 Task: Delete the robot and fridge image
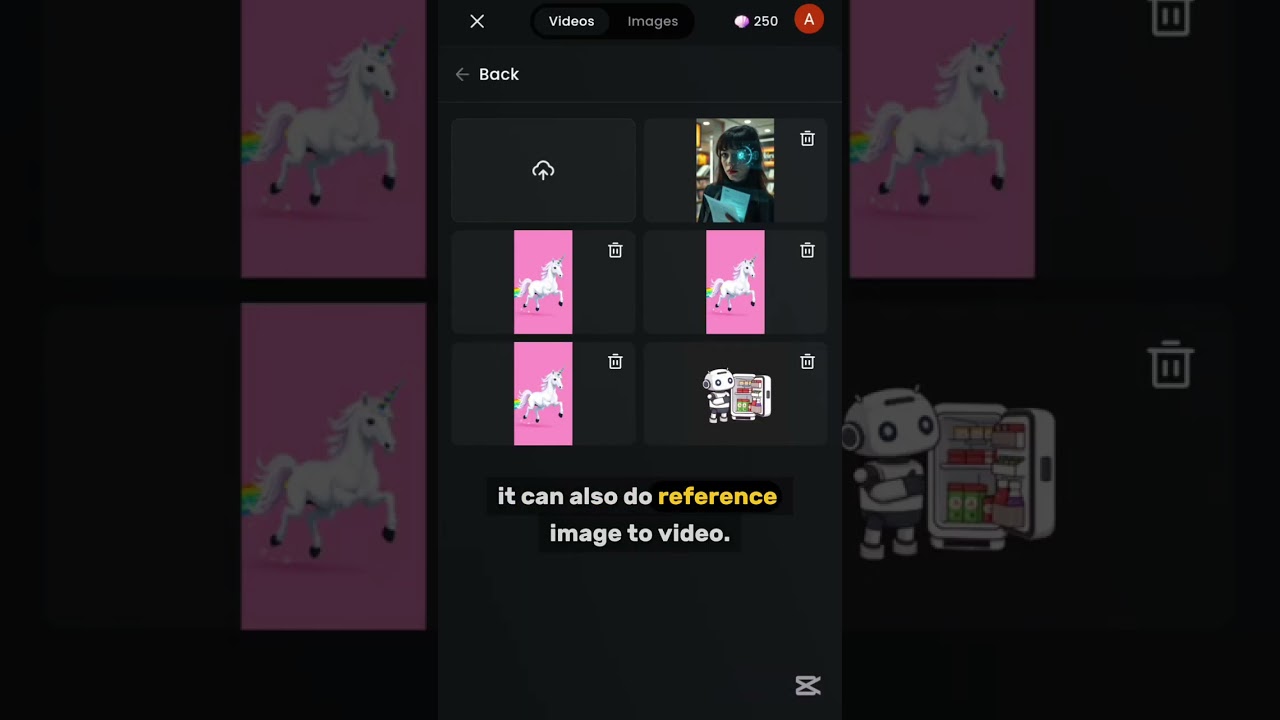807,362
